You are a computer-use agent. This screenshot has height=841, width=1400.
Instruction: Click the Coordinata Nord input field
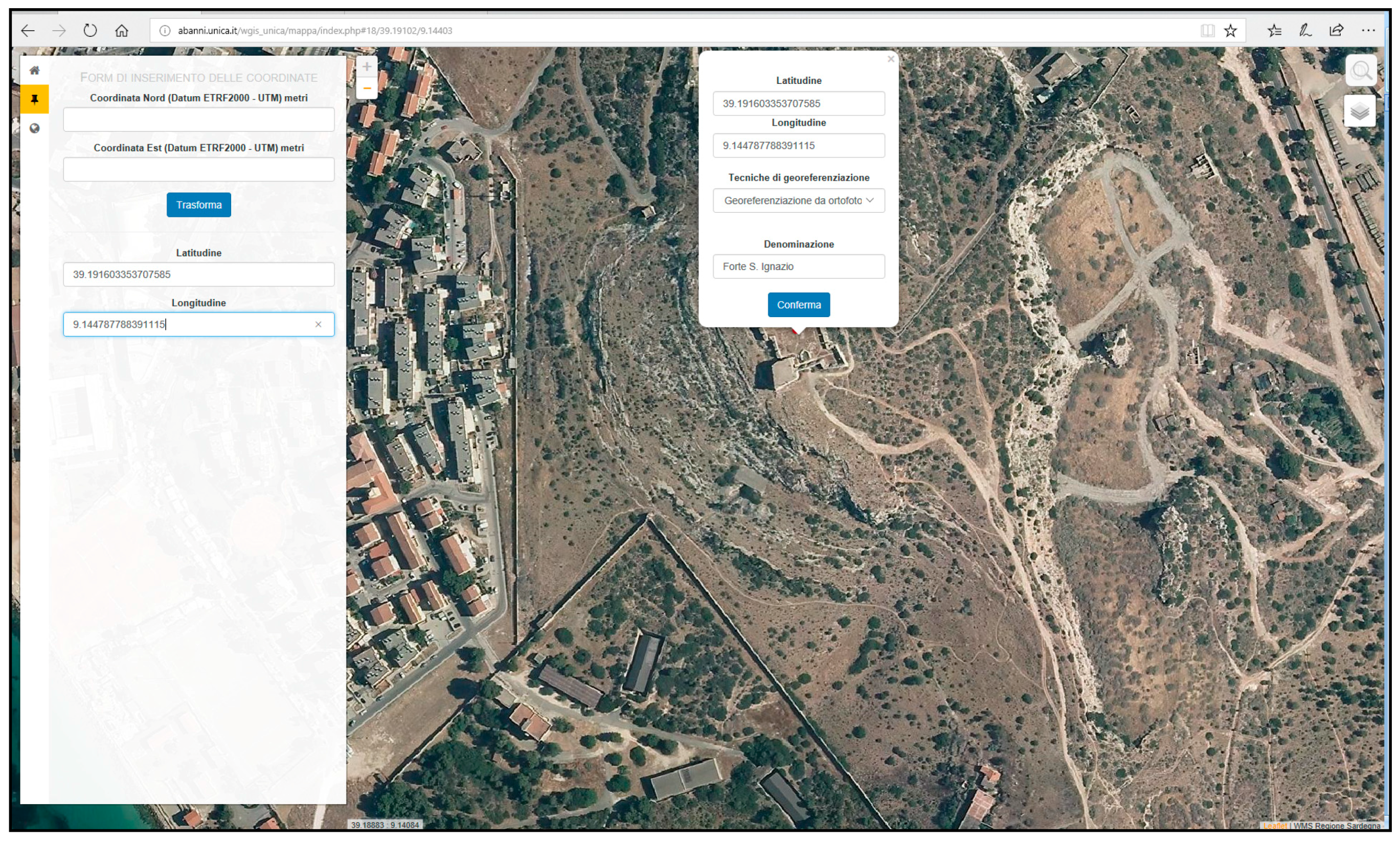click(198, 120)
